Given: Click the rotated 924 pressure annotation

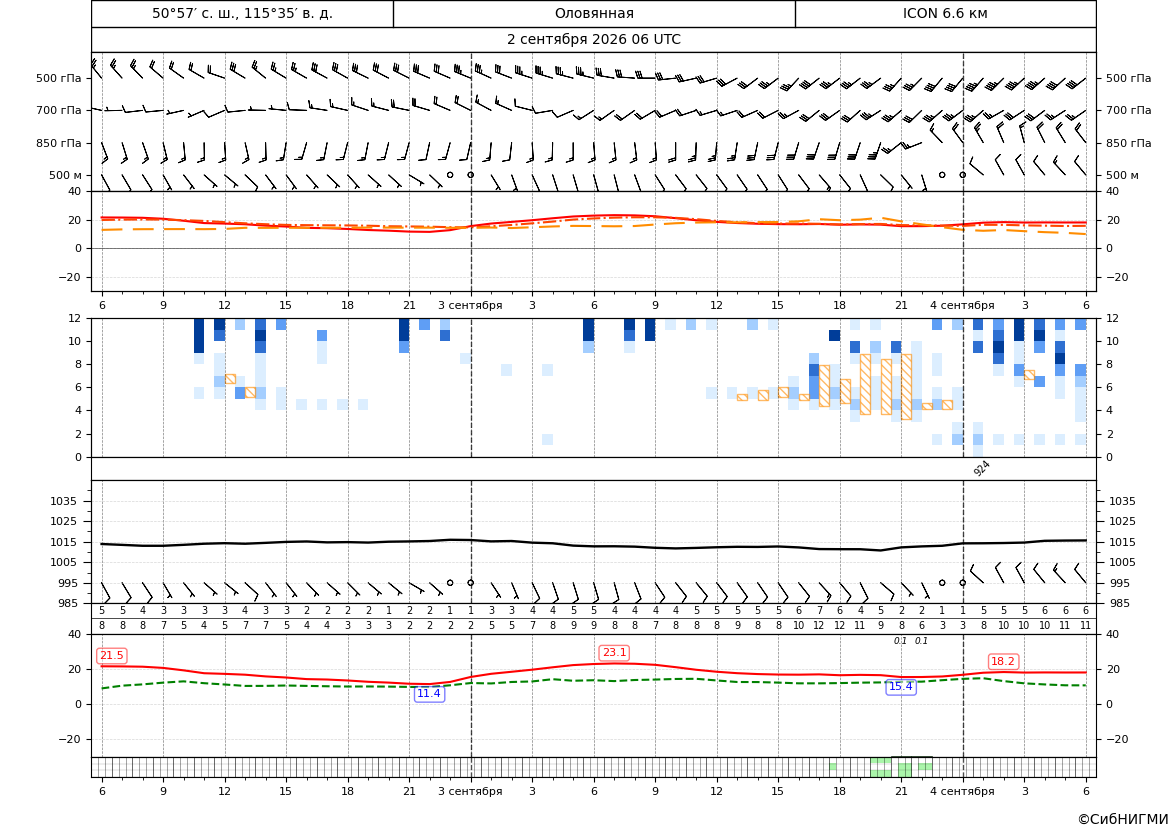Looking at the screenshot, I should pyautogui.click(x=982, y=468).
